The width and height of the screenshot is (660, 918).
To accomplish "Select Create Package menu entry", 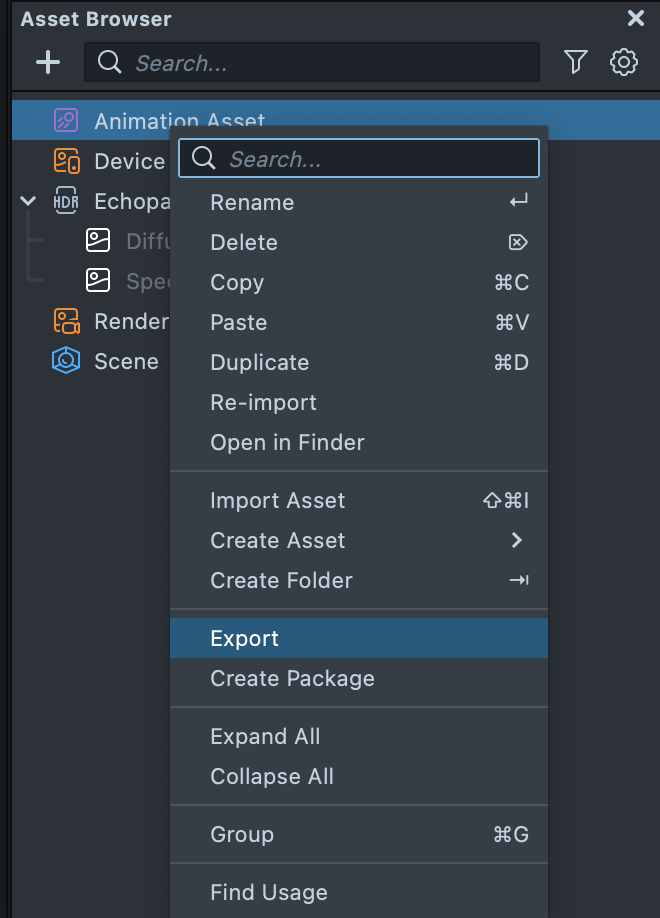I will point(292,678).
